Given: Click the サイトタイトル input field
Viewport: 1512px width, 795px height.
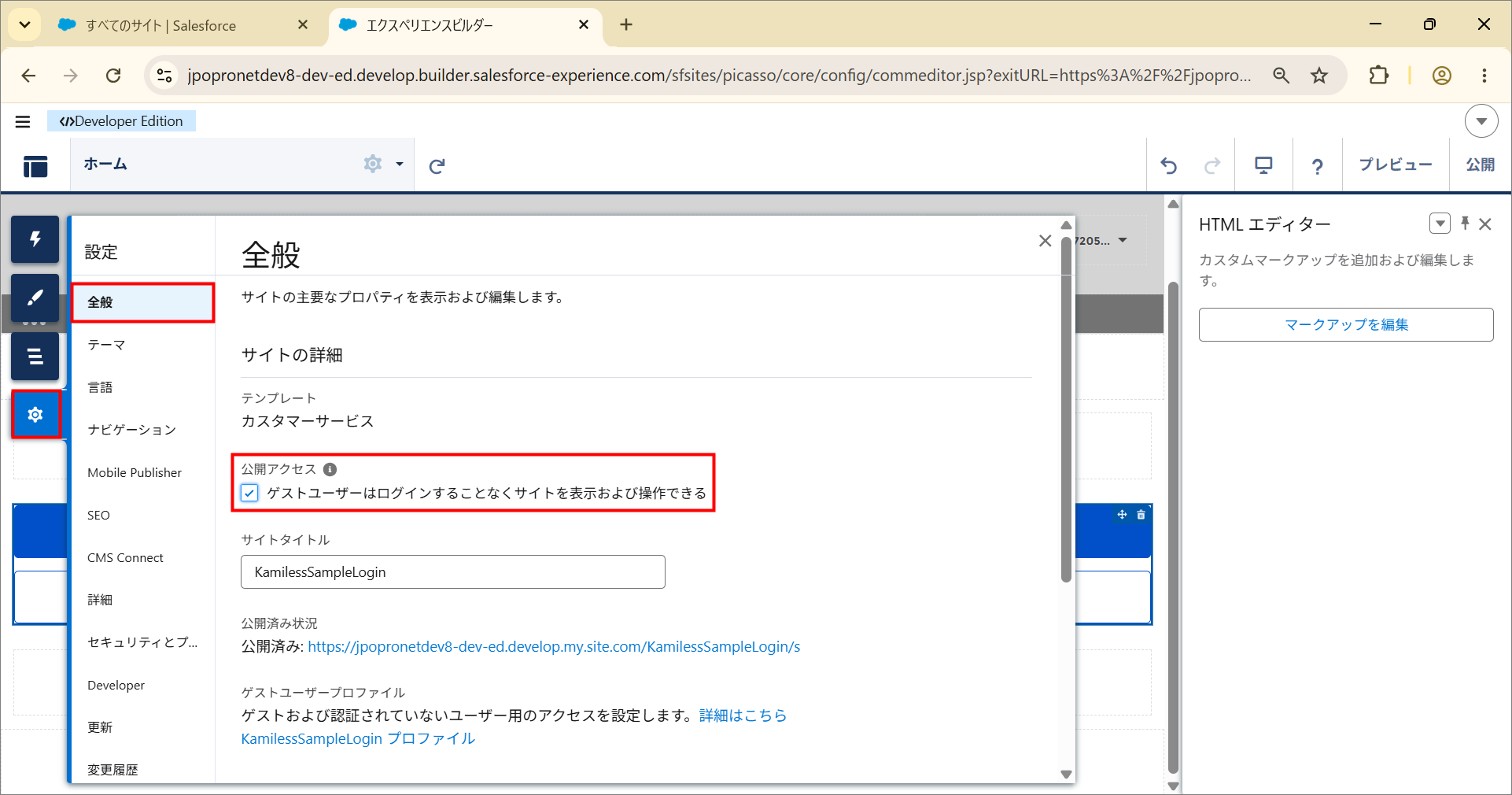Looking at the screenshot, I should pos(453,572).
